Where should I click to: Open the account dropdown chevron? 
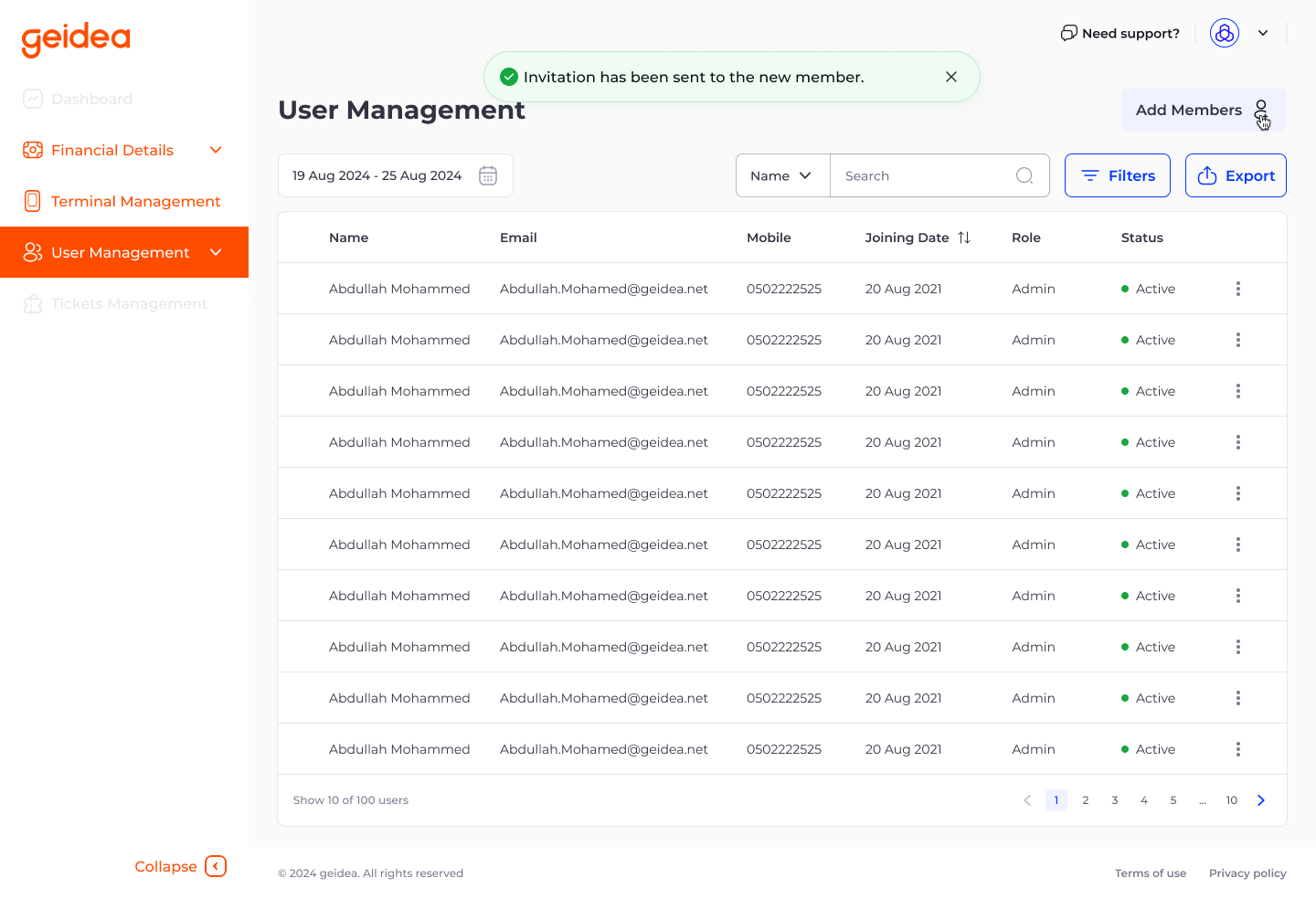click(x=1263, y=33)
